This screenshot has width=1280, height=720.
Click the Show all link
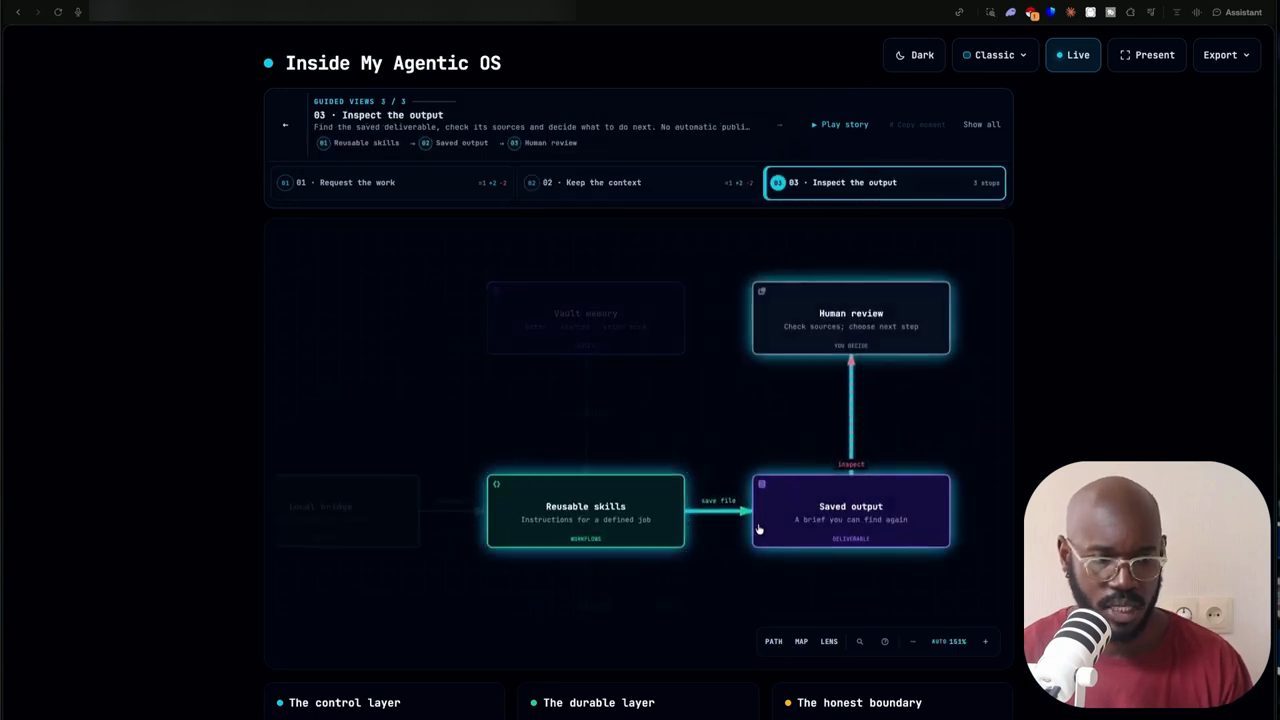pyautogui.click(x=981, y=125)
